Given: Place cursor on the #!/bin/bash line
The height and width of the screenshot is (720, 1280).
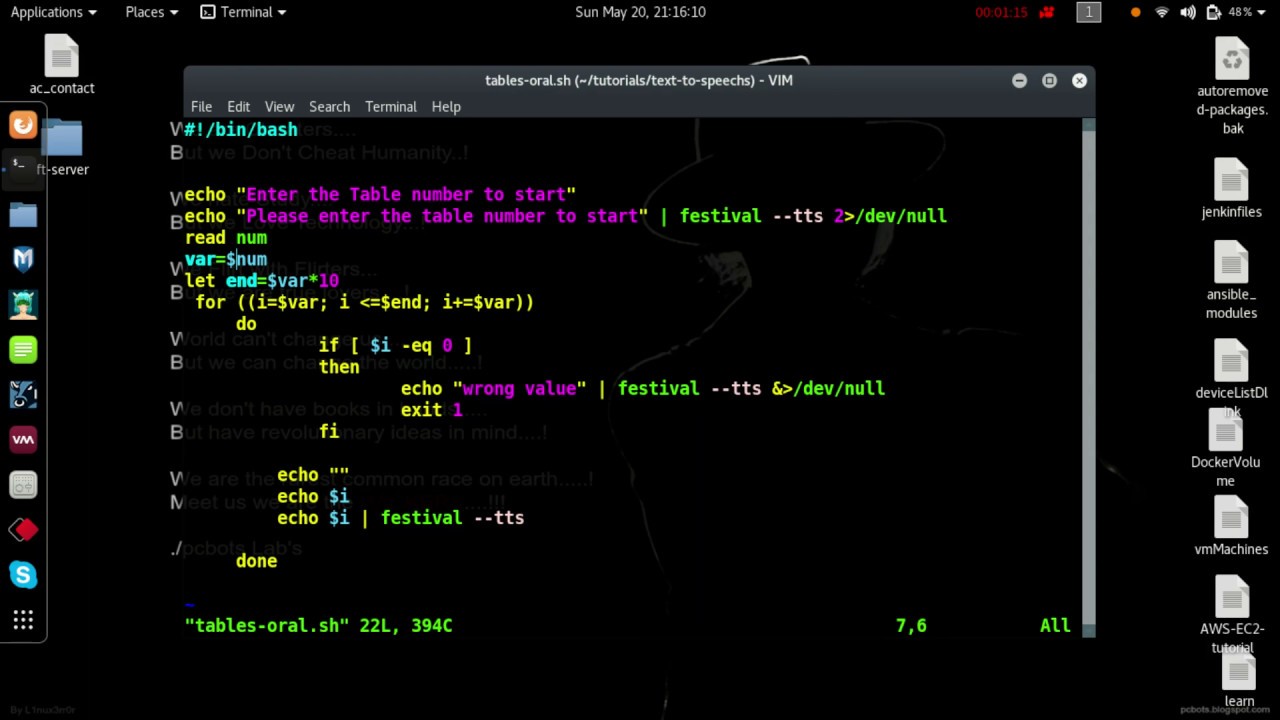Looking at the screenshot, I should coord(241,130).
